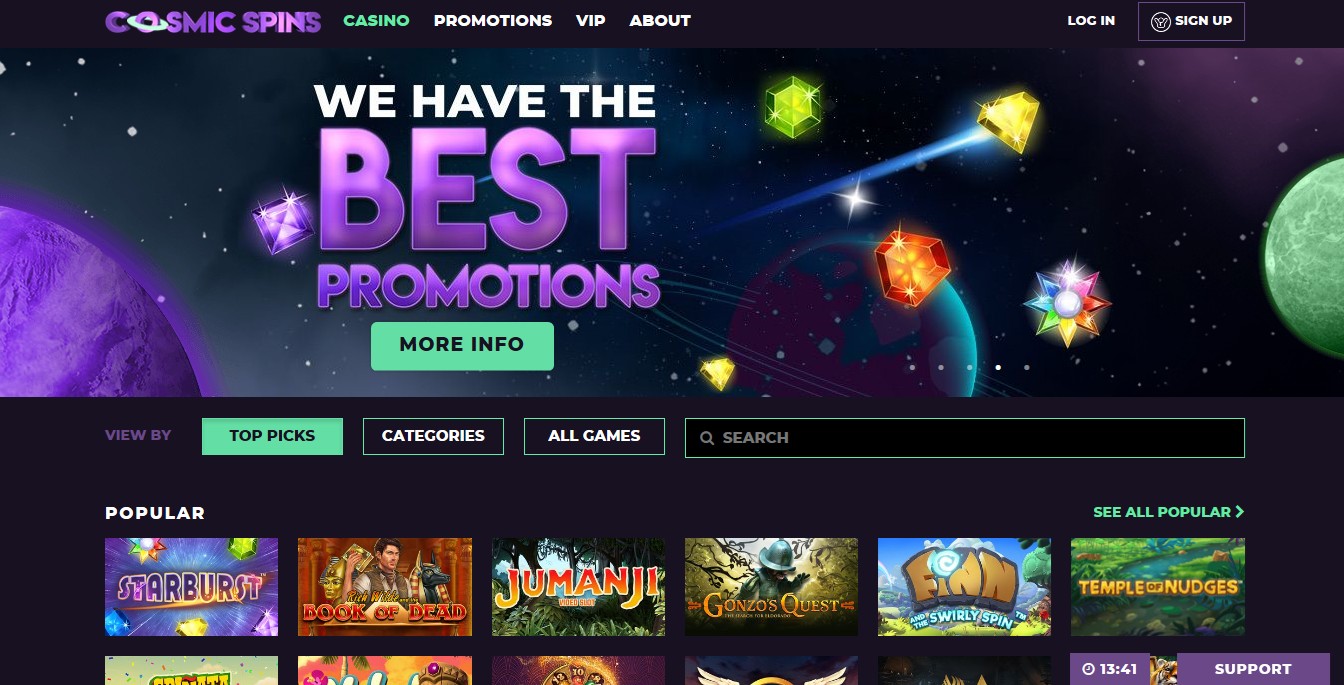Image resolution: width=1344 pixels, height=685 pixels.
Task: Click the clock icon beside 13:41
Action: (1088, 669)
